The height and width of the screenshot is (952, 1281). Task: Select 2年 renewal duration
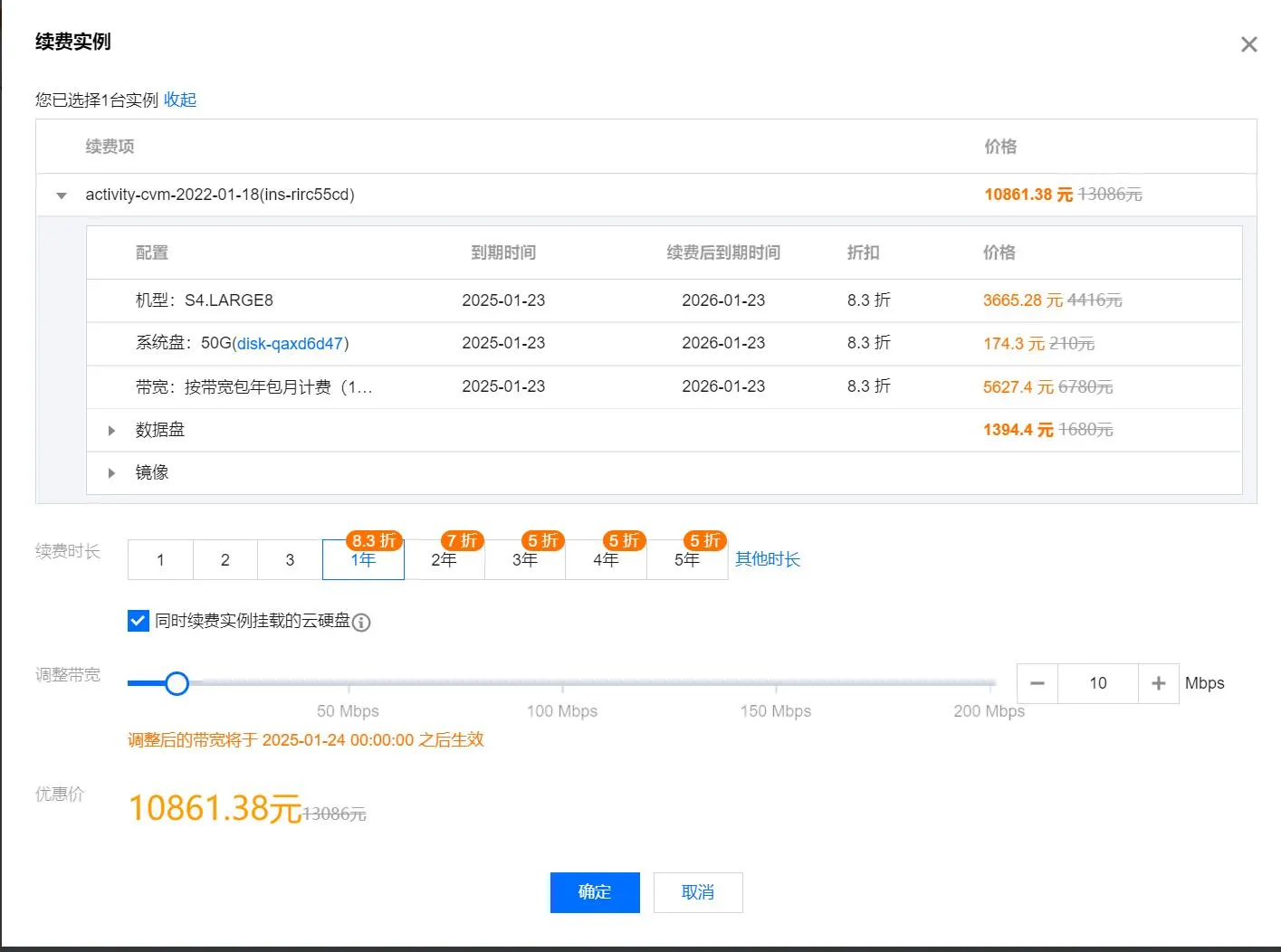pos(444,559)
